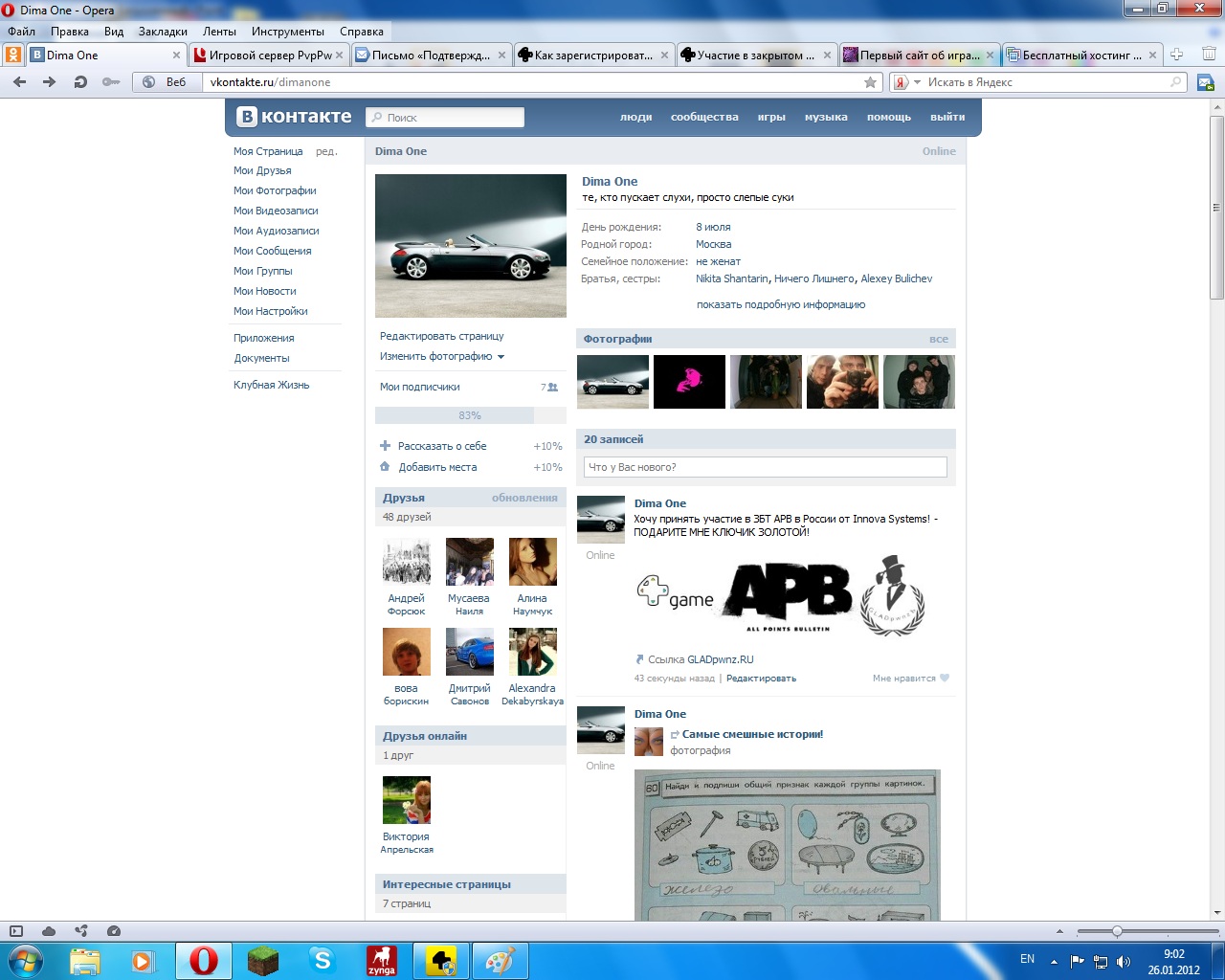Open the Закладки menu
The image size is (1225, 980).
click(163, 32)
